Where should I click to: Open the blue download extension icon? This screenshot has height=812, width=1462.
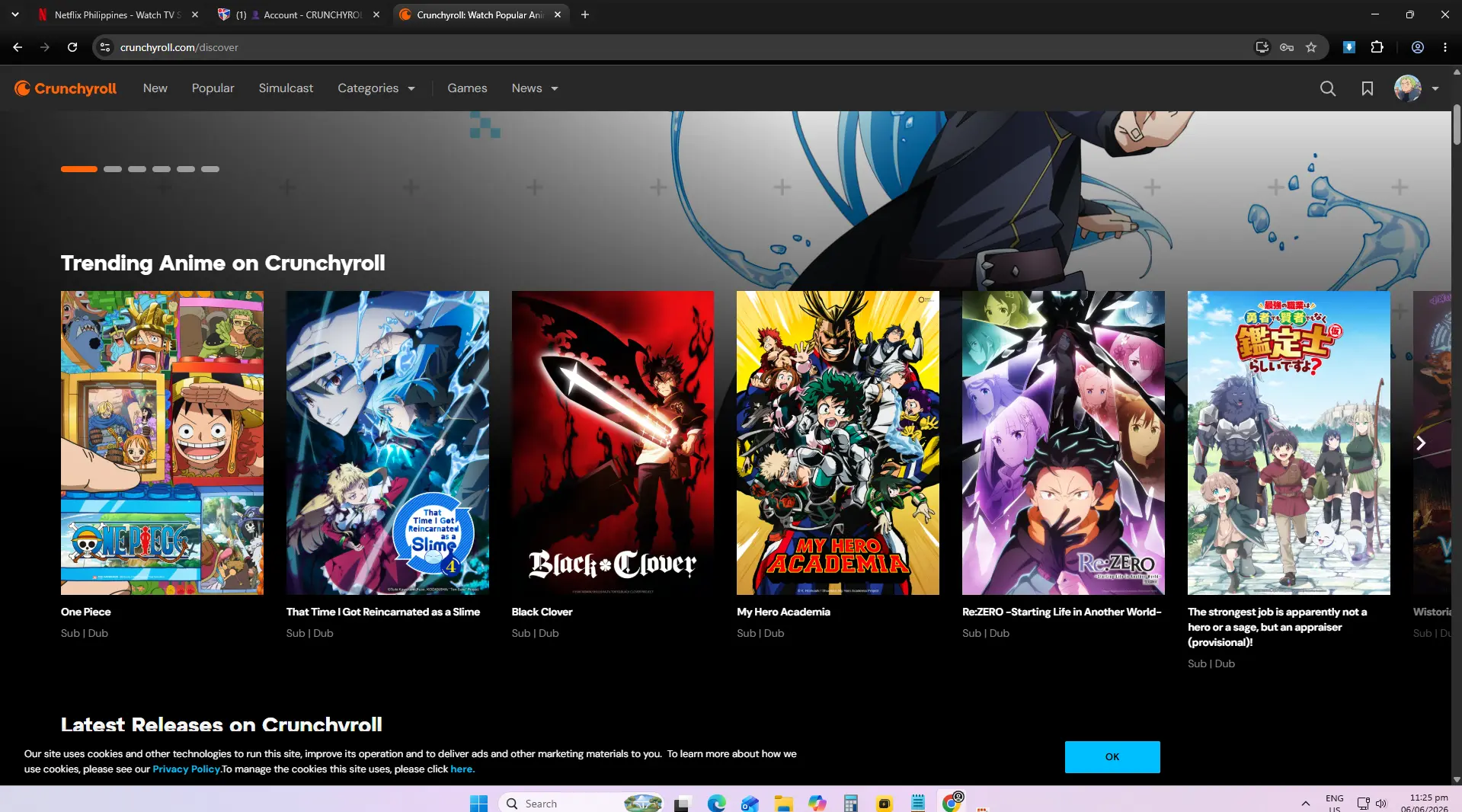1349,47
